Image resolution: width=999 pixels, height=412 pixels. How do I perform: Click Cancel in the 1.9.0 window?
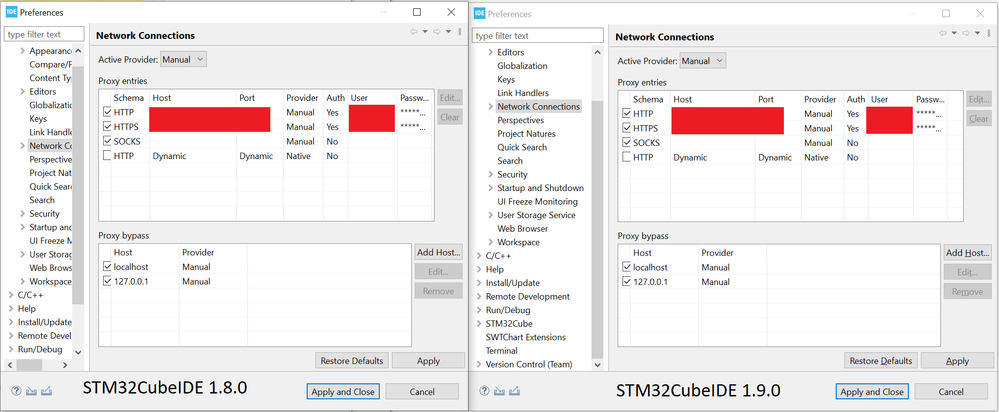951,392
